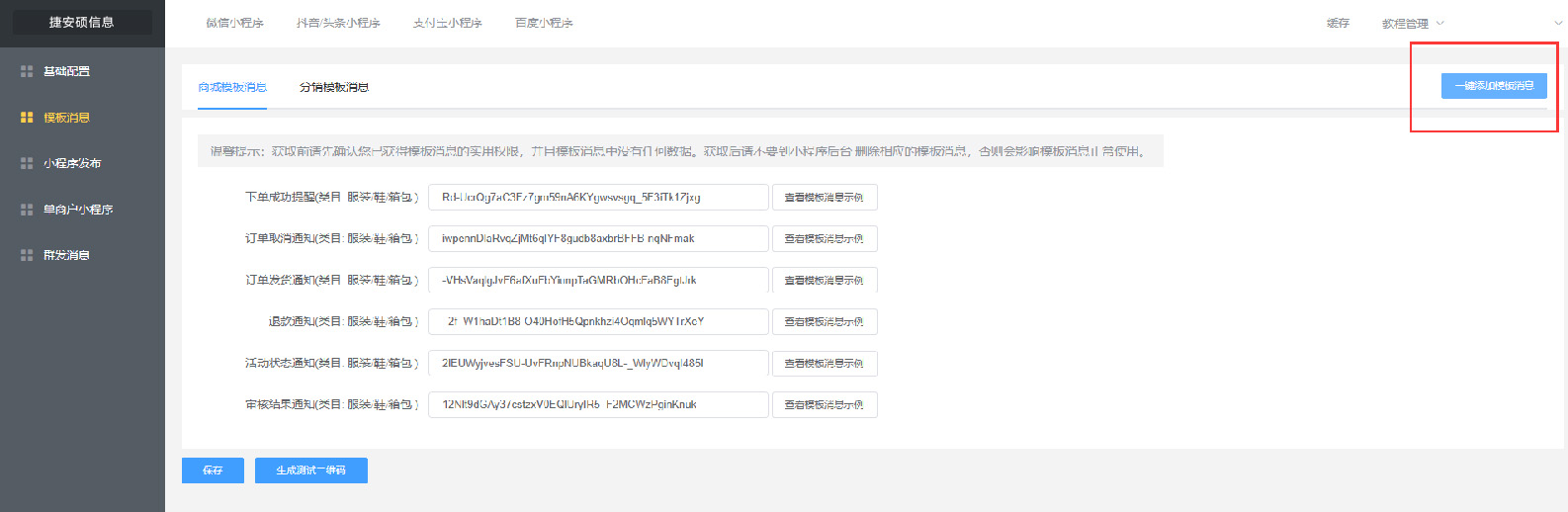The height and width of the screenshot is (512, 1568).
Task: Click the 缓存 link in the header
Action: (1338, 23)
